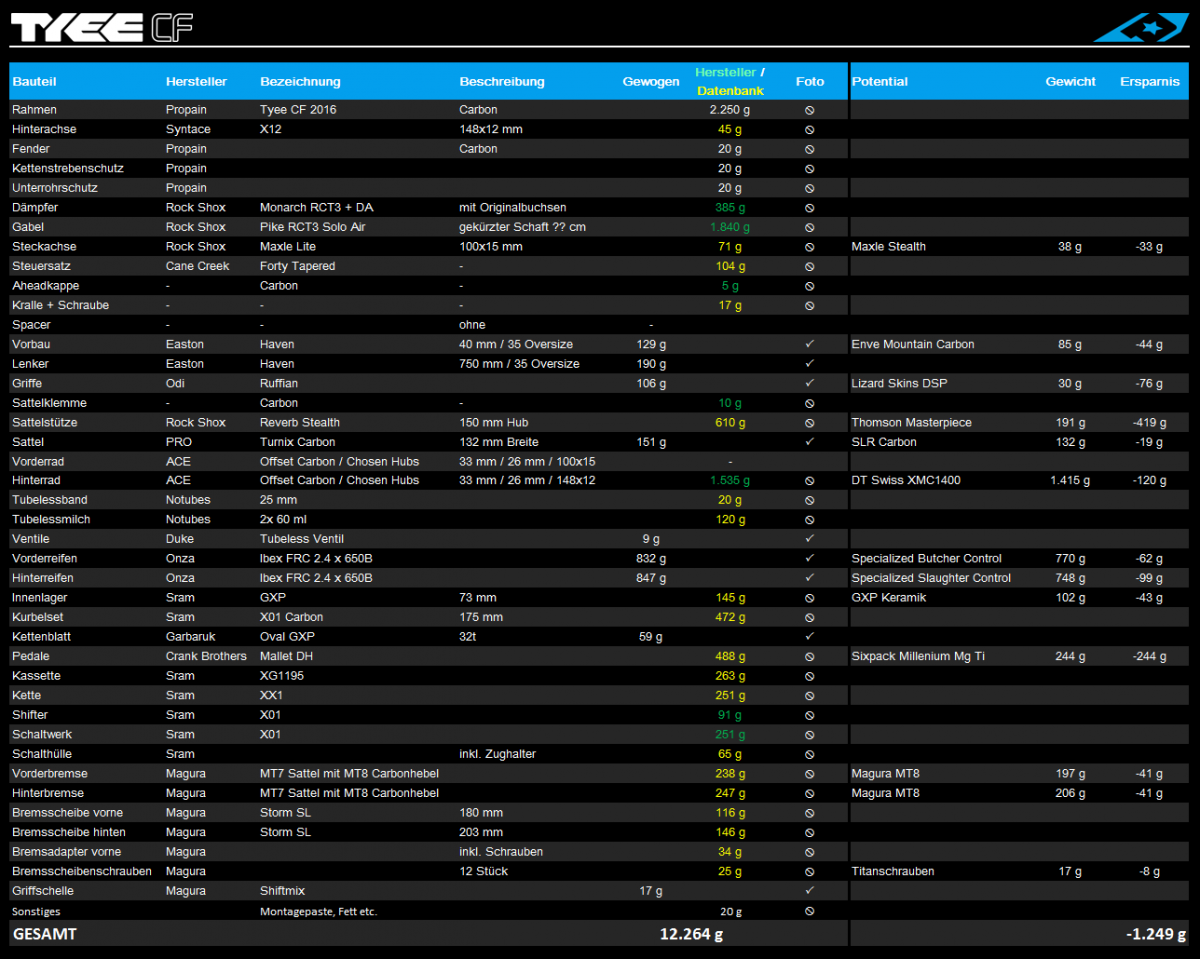The width and height of the screenshot is (1200, 959).
Task: Click the Potential column header
Action: click(879, 82)
